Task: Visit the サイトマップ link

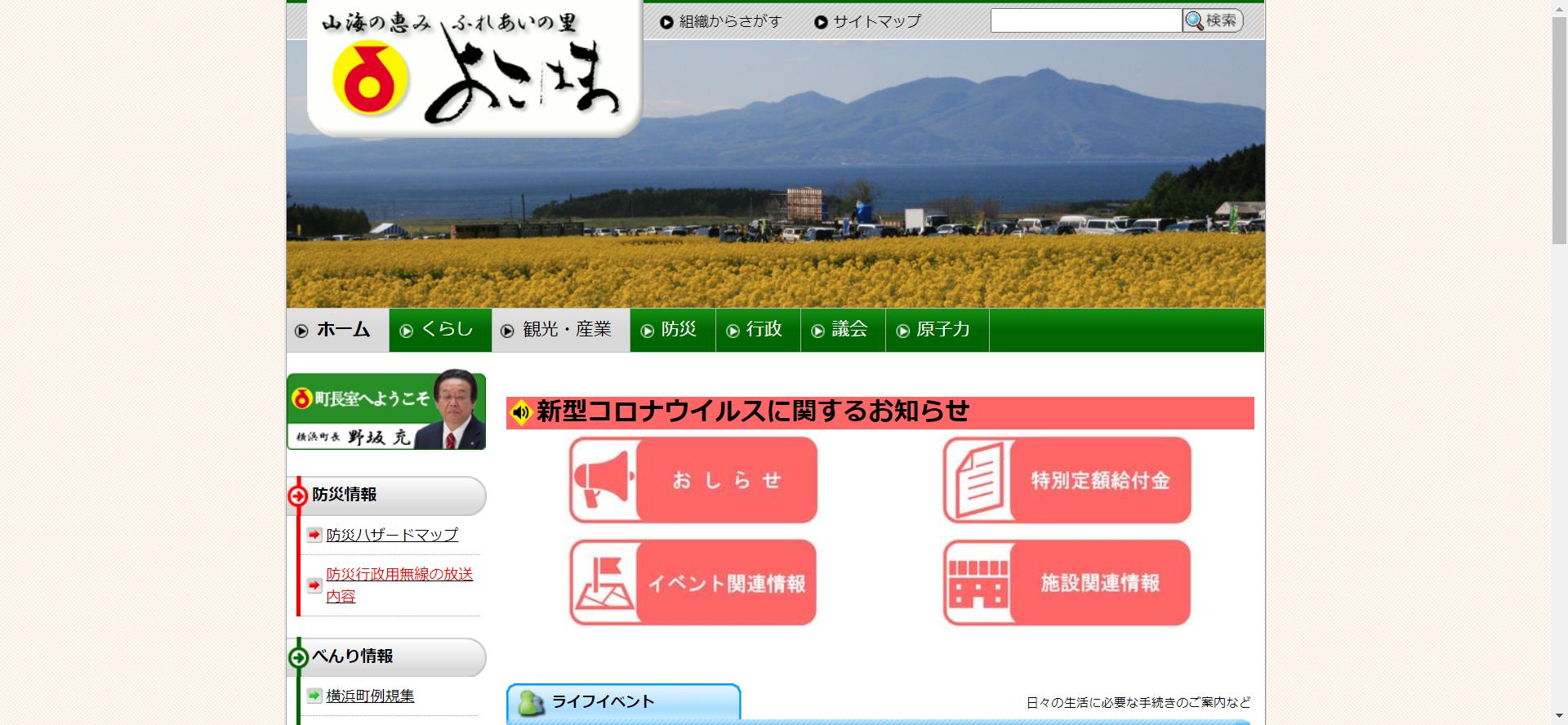Action: tap(867, 22)
